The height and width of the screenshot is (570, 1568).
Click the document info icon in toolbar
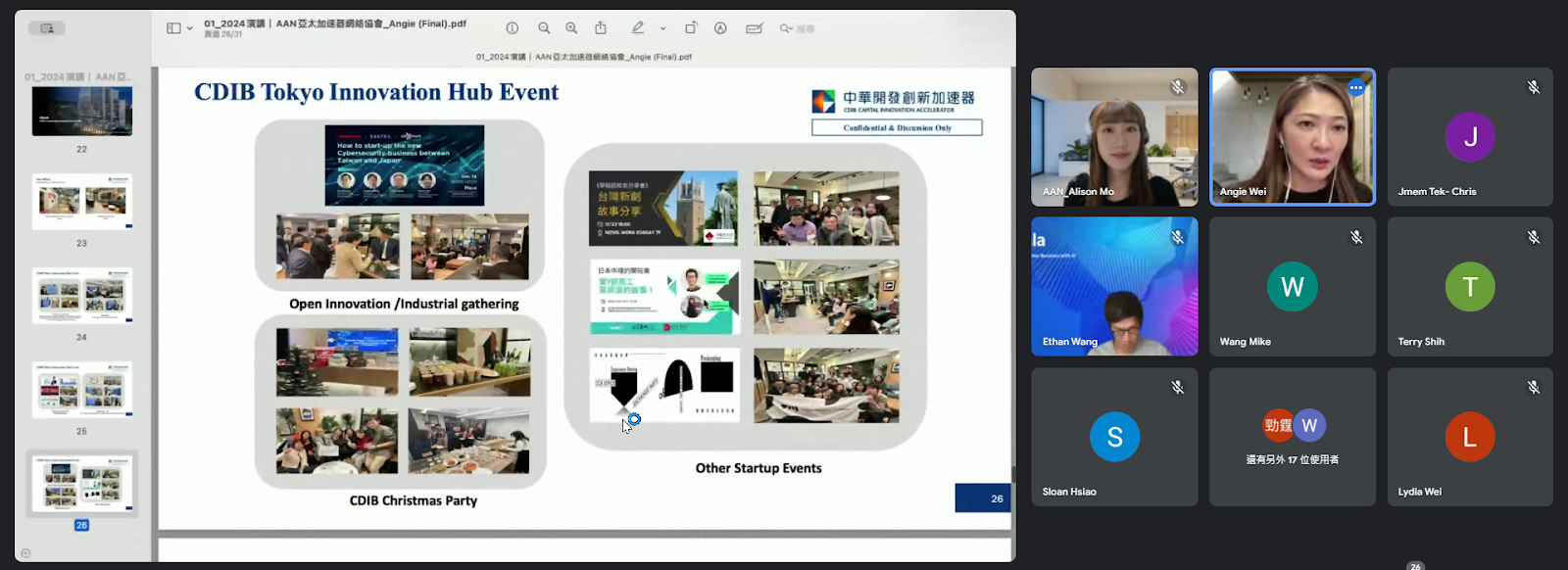pos(512,28)
